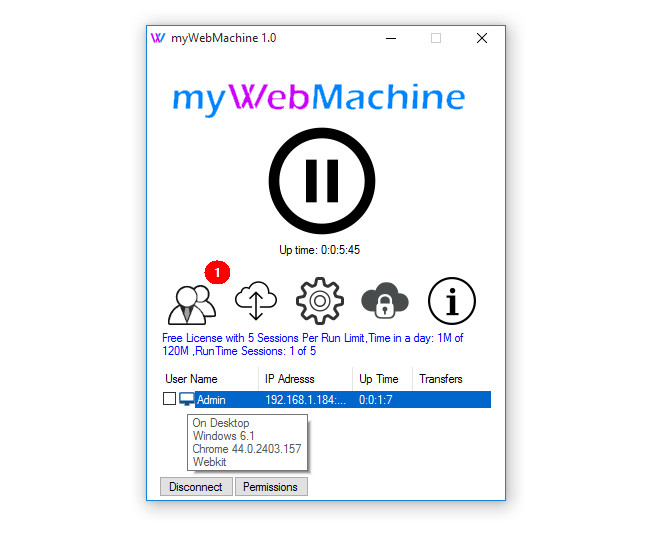This screenshot has height=550, width=650.
Task: Click the Free License status text
Action: pos(313,344)
